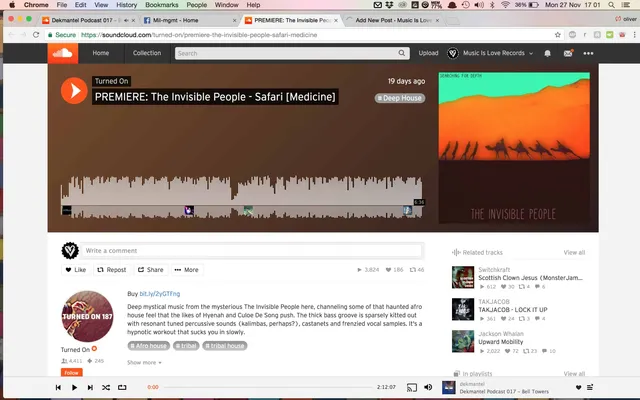Open the macOS Apple menu

tap(12, 5)
